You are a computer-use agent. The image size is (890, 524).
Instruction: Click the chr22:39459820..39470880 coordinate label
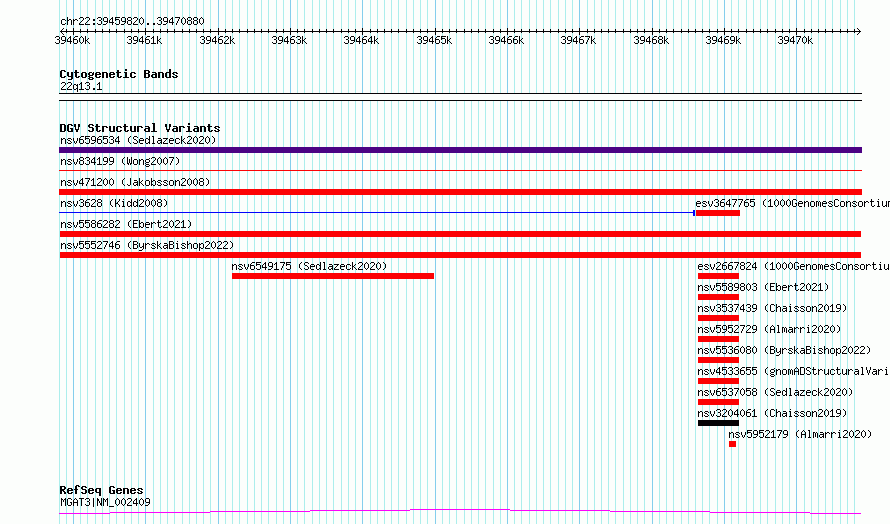click(132, 22)
